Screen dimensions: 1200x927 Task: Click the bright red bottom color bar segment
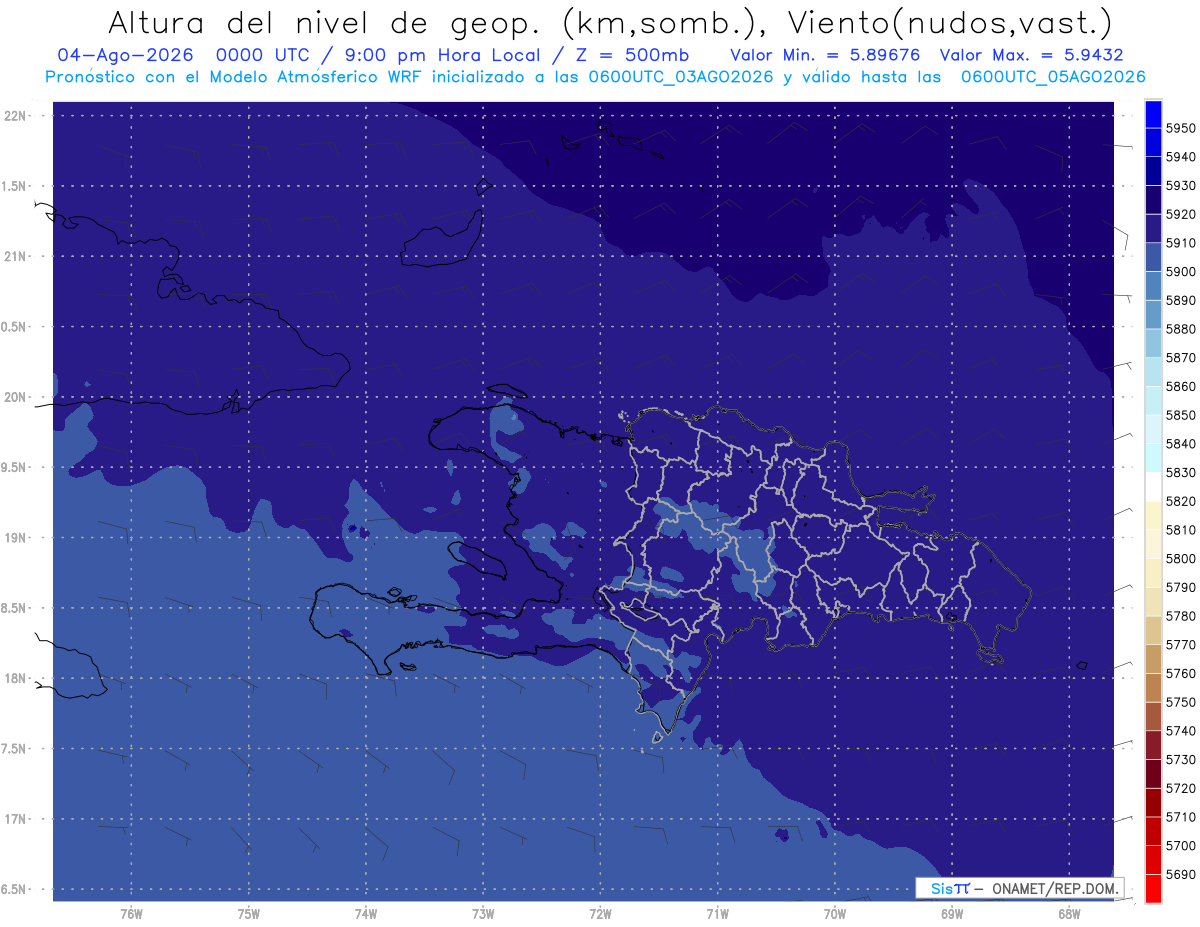[1152, 888]
